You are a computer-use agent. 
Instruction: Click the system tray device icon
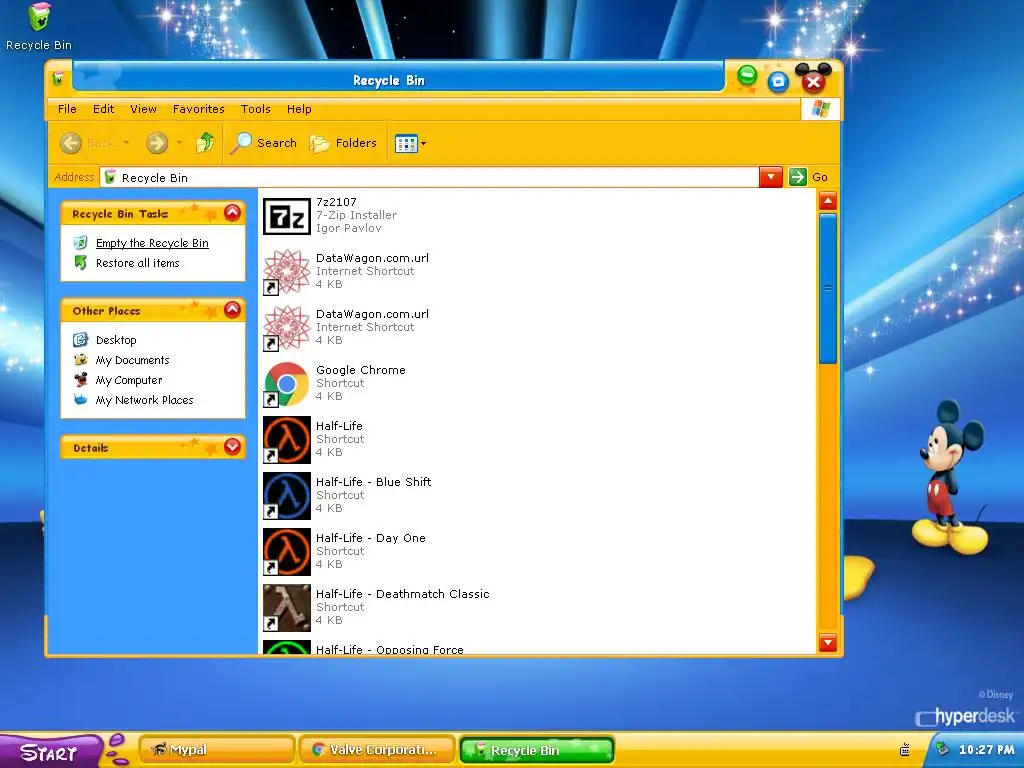pos(904,750)
